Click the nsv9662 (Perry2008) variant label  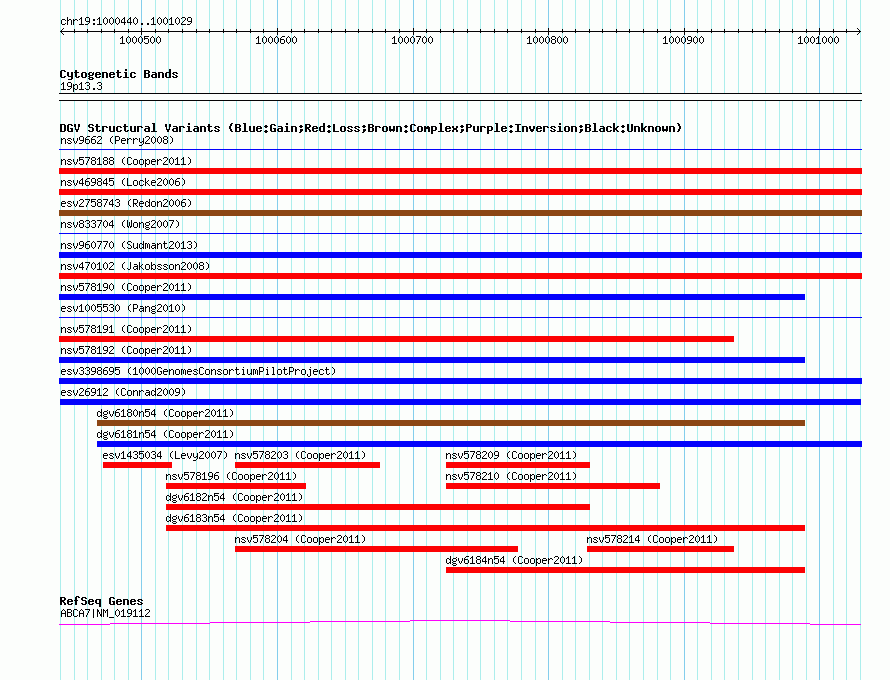[117, 140]
